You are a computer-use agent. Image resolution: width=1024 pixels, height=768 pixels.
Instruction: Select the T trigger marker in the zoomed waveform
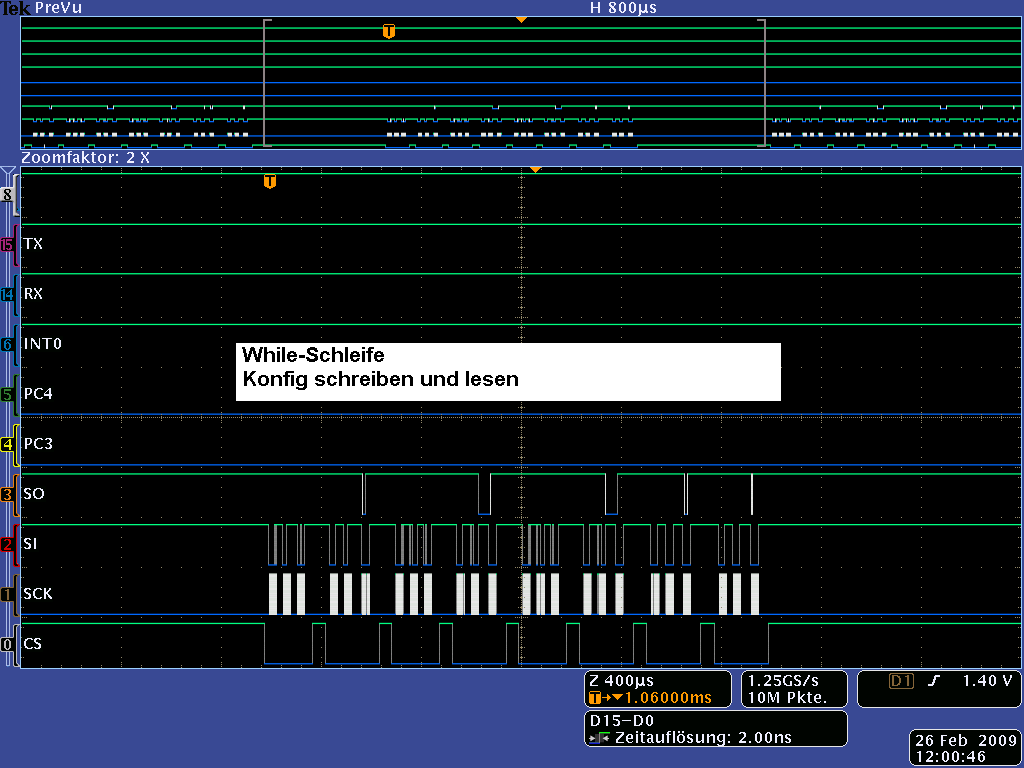click(x=270, y=182)
